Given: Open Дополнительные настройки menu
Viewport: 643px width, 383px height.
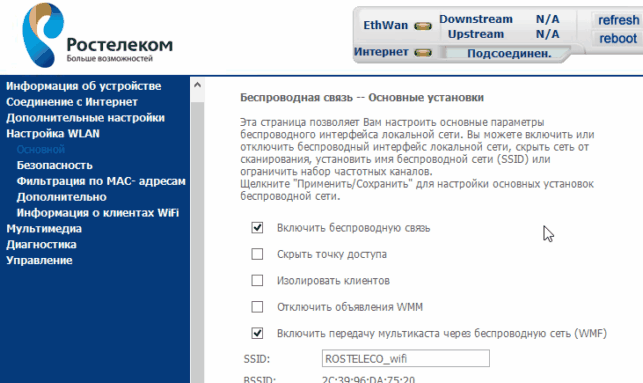Looking at the screenshot, I should pos(85,118).
